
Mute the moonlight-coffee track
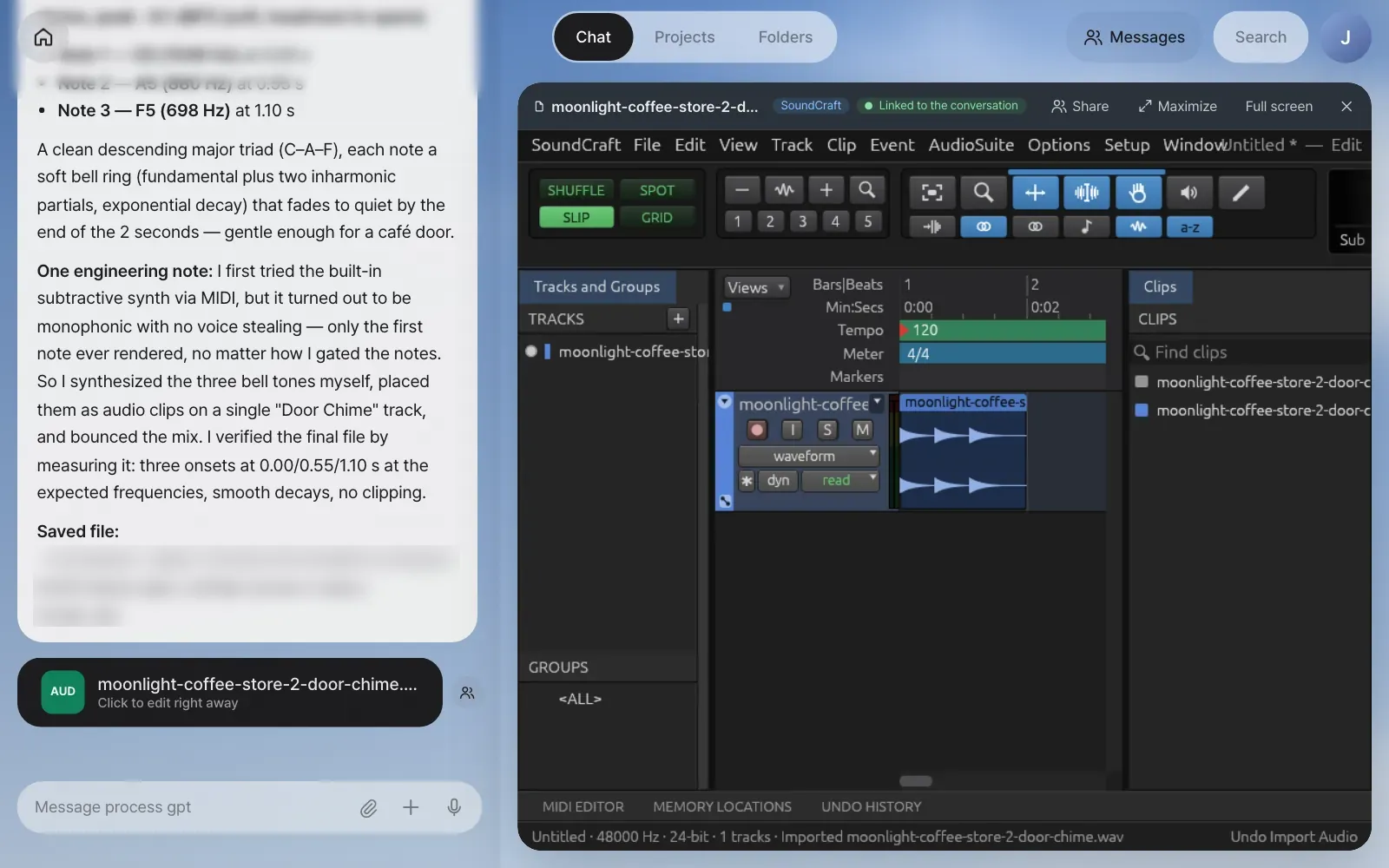(x=862, y=430)
